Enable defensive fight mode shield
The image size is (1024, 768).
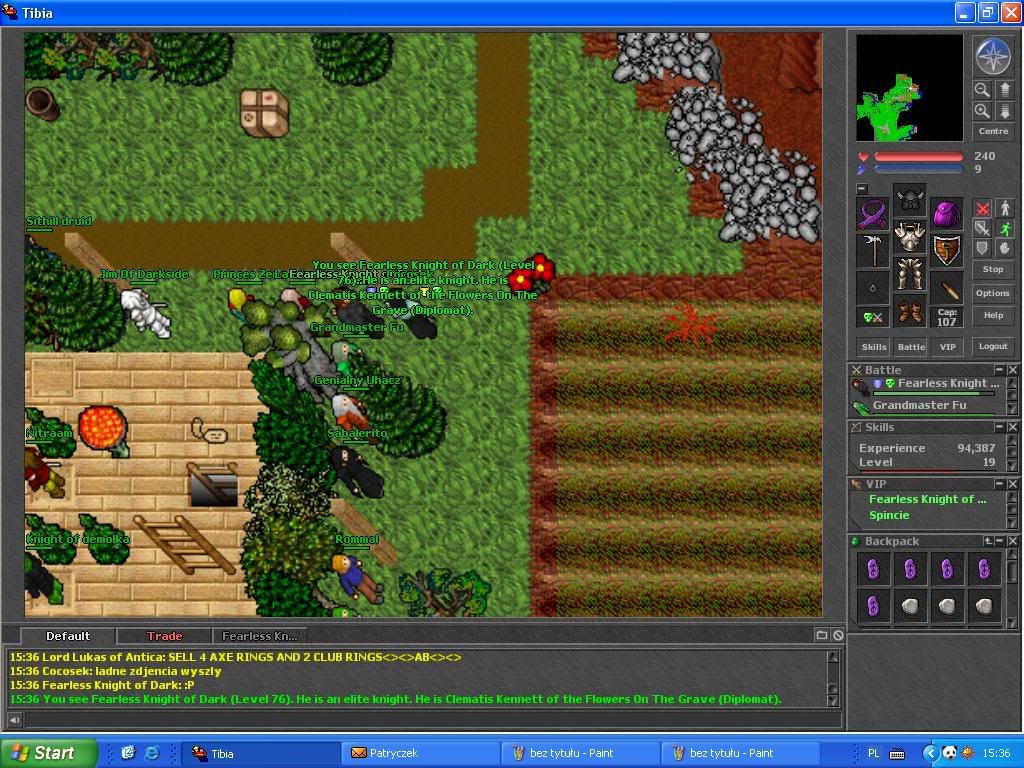tap(982, 248)
